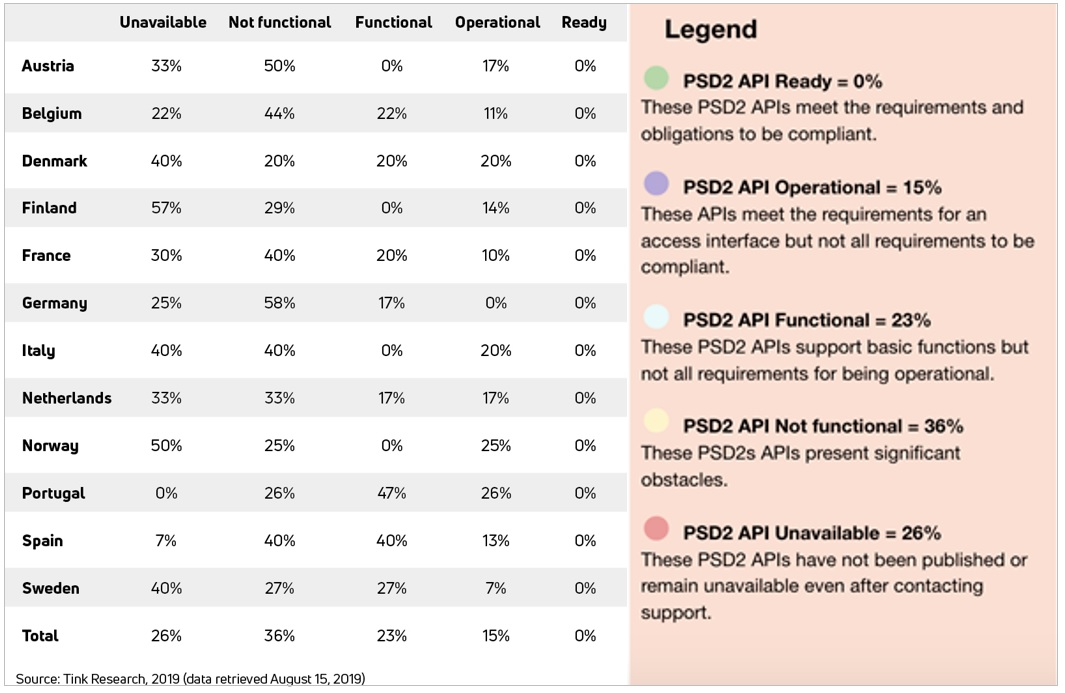Select the Germany row label
1065x693 pixels.
coord(54,303)
